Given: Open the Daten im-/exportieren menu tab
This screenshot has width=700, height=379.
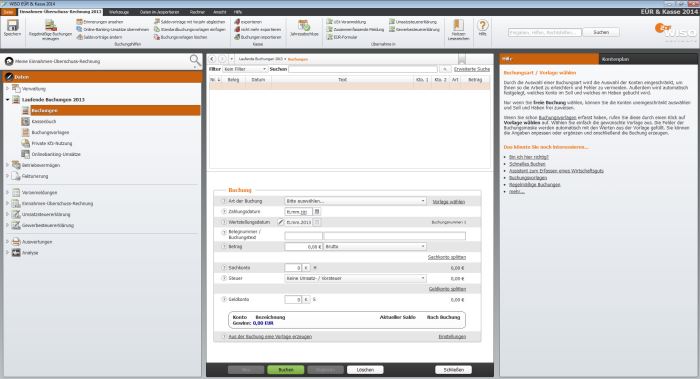Looking at the screenshot, I should [x=159, y=12].
